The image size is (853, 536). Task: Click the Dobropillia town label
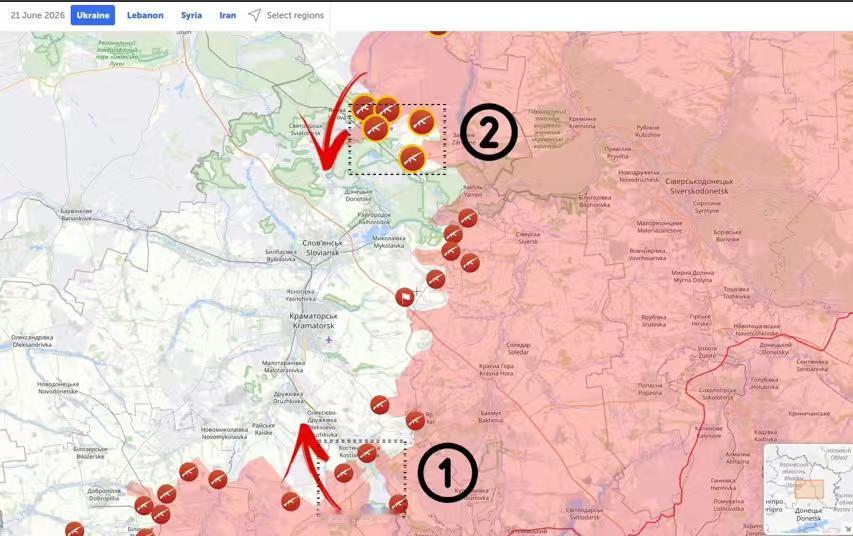103,495
